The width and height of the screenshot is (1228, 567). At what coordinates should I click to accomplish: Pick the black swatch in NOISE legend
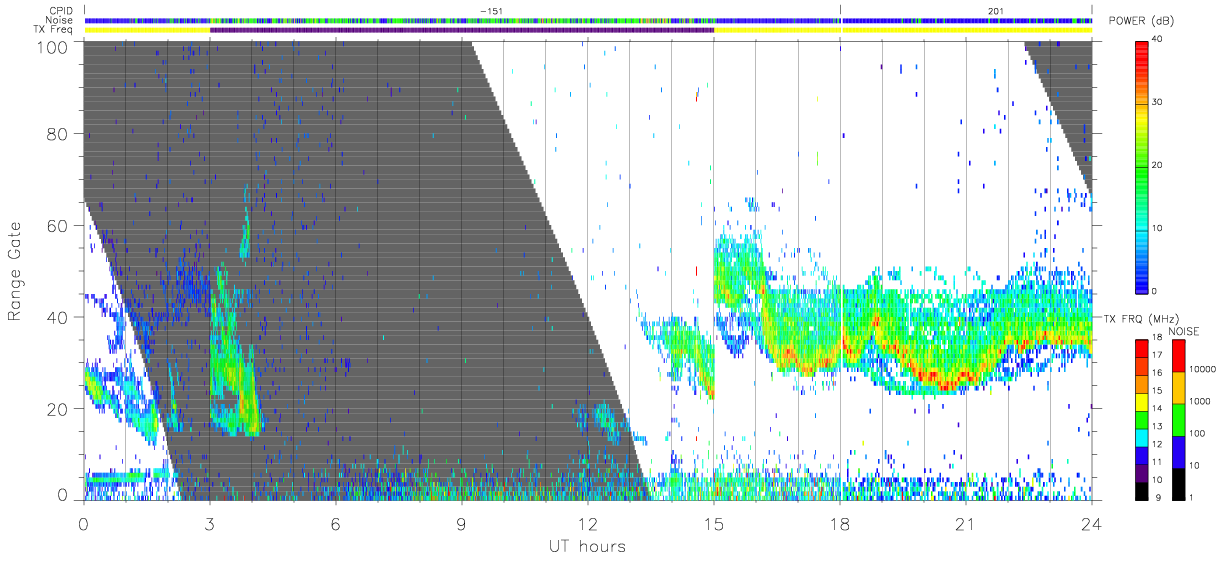(1179, 483)
